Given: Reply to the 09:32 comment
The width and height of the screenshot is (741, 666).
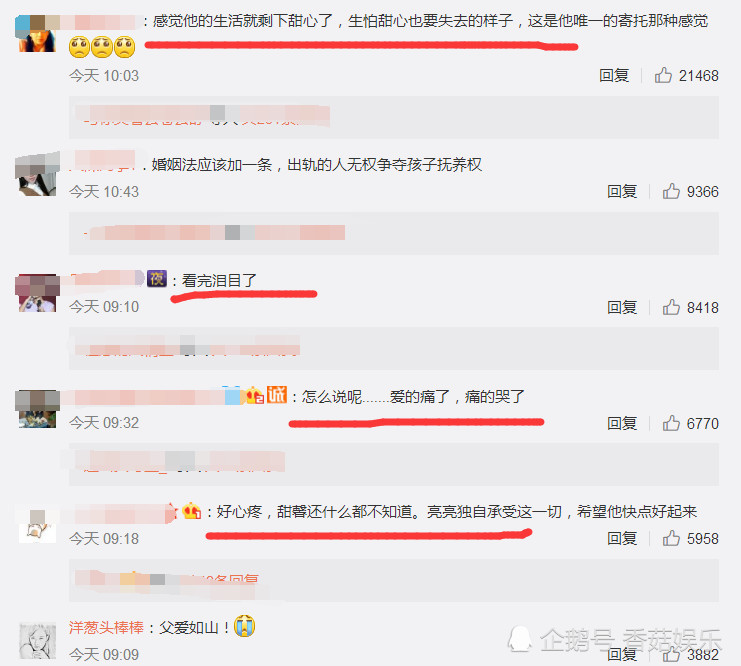Looking at the screenshot, I should point(622,424).
